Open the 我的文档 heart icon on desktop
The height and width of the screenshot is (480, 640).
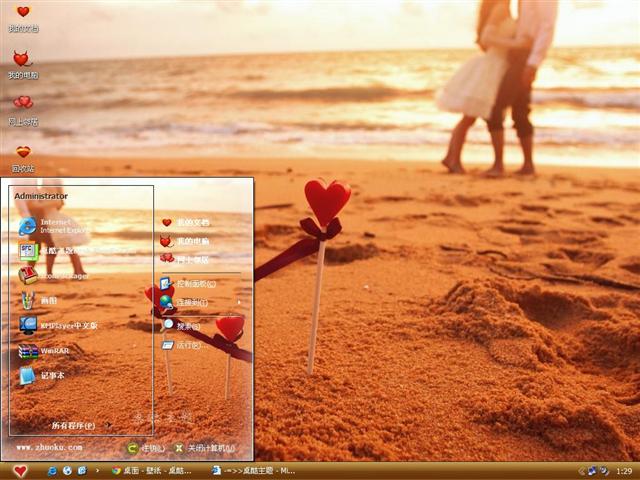pyautogui.click(x=23, y=18)
